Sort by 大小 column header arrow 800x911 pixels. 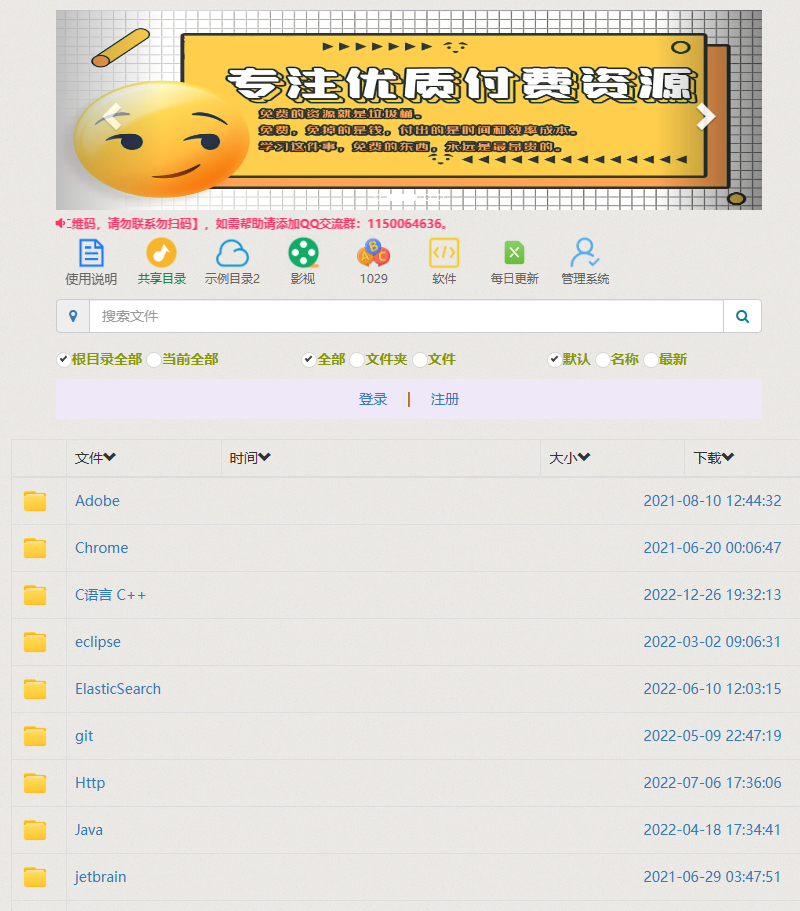(x=584, y=458)
